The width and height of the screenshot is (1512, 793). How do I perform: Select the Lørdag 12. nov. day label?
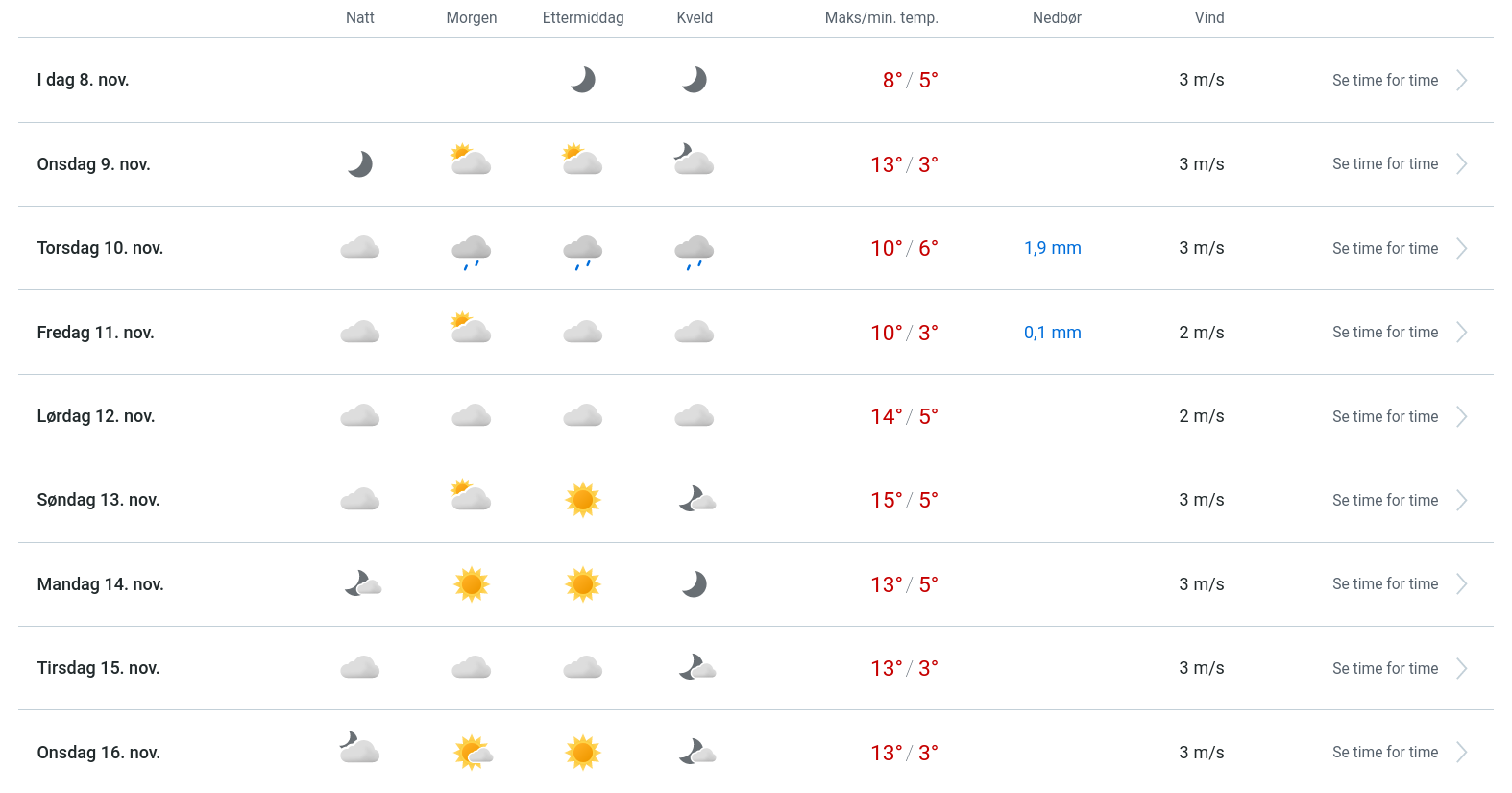(96, 416)
